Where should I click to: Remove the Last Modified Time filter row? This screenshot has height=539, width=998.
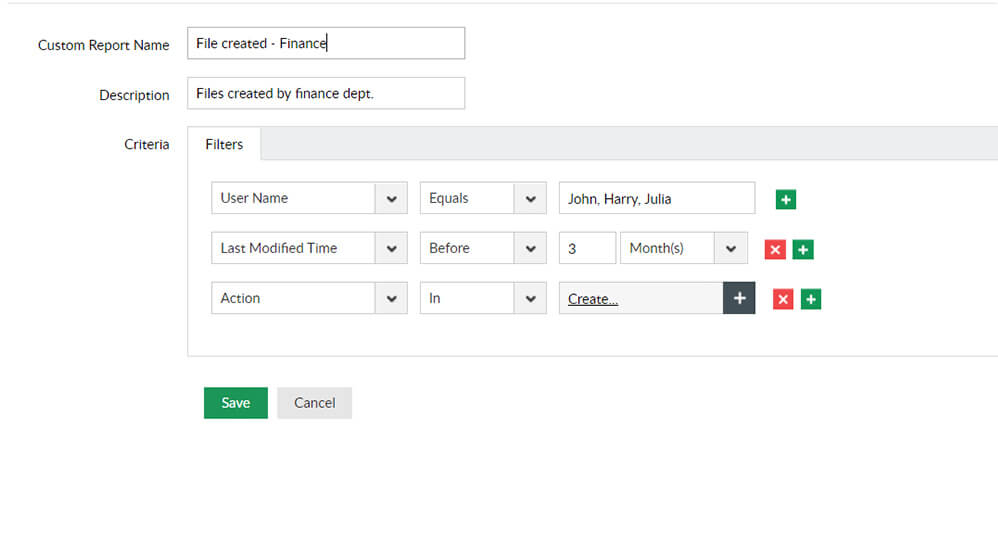tap(774, 249)
